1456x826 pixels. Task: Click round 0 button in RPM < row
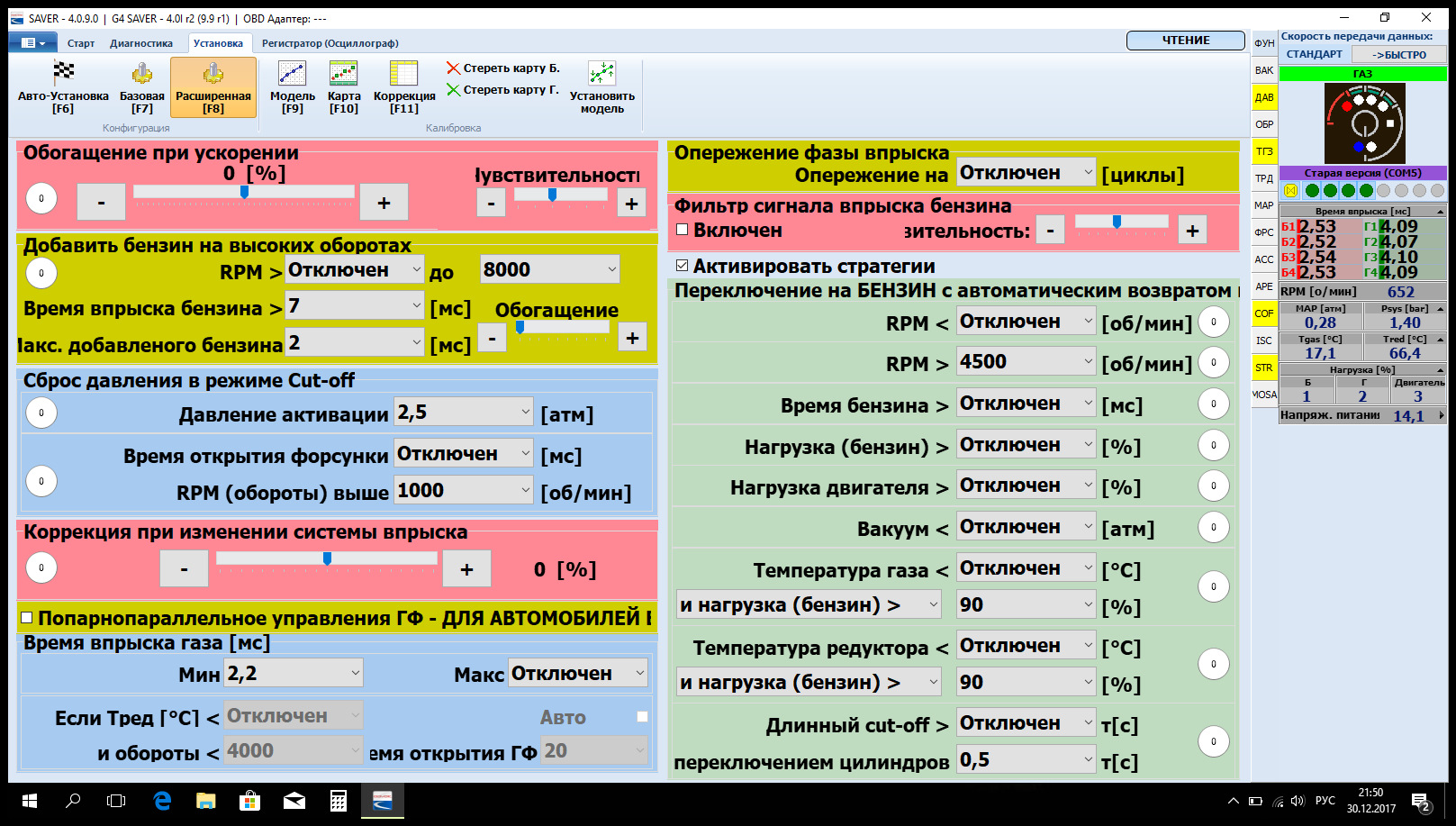point(1214,322)
